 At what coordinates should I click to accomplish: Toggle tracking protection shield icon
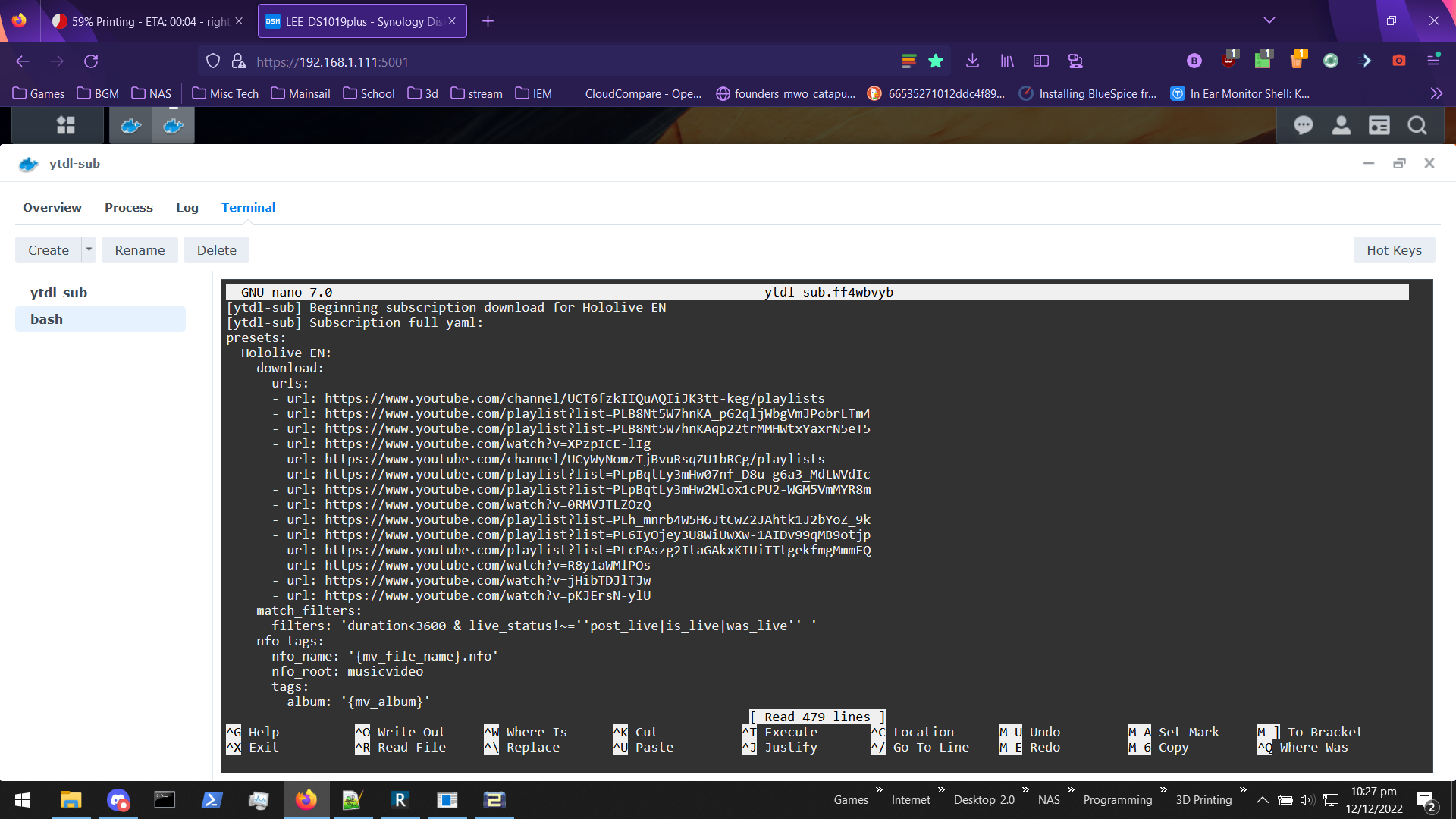[x=213, y=61]
